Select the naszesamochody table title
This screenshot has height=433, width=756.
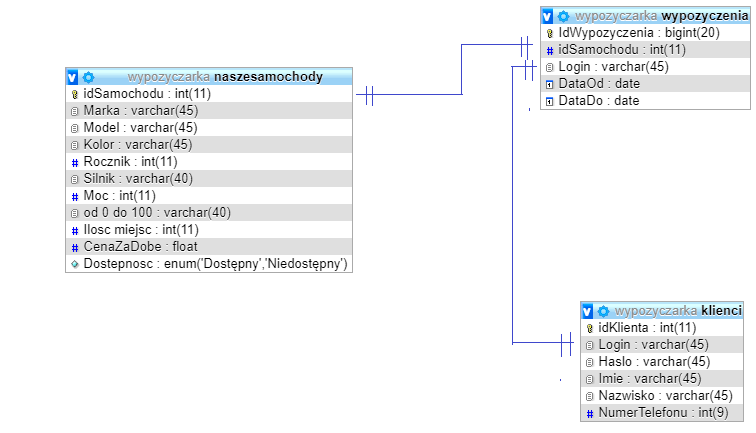225,77
